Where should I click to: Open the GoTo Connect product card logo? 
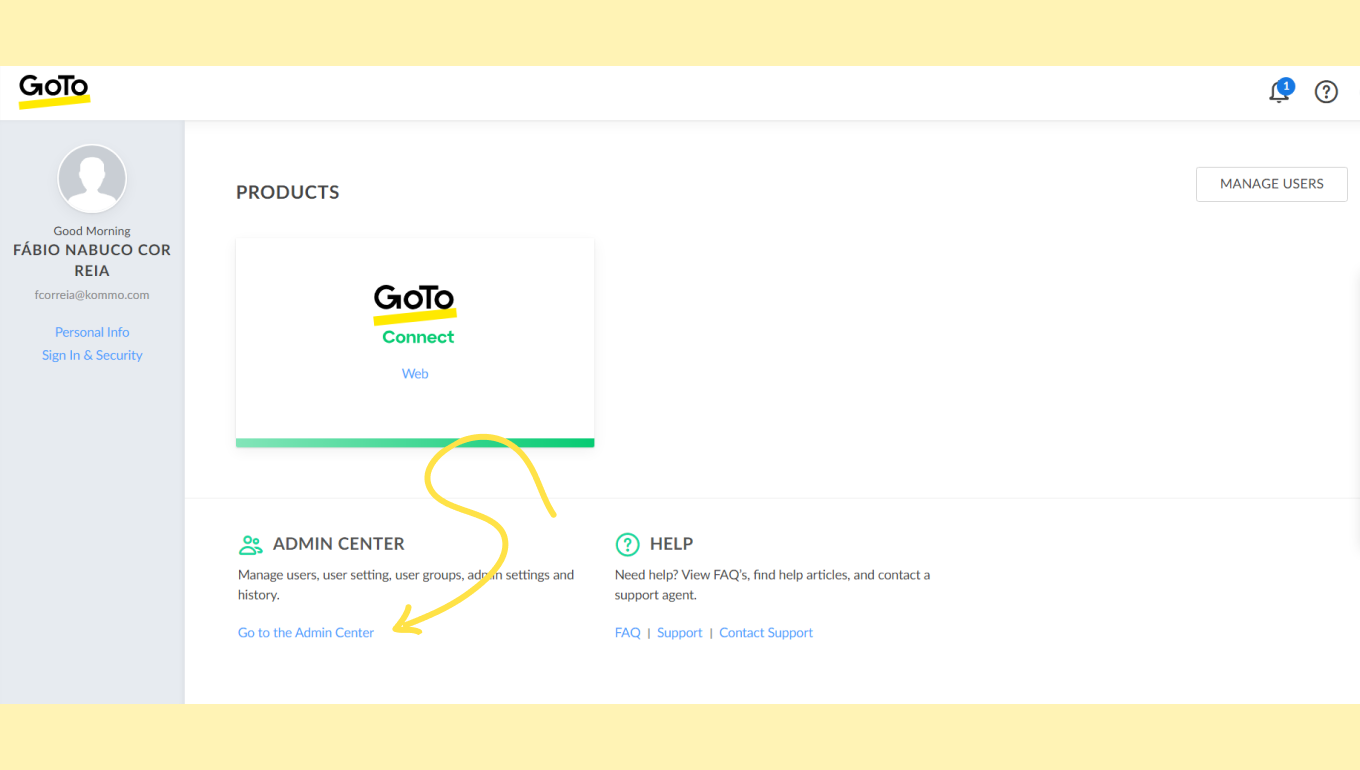coord(415,315)
